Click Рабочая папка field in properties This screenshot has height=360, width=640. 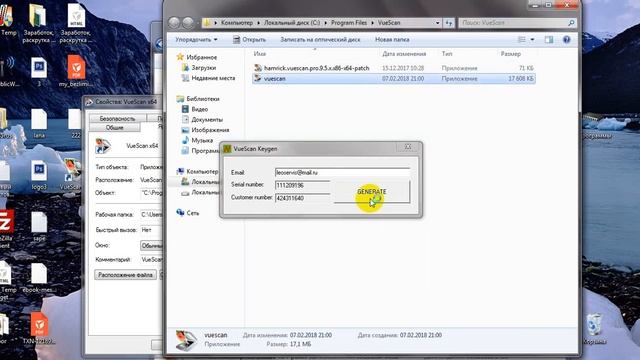[151, 215]
